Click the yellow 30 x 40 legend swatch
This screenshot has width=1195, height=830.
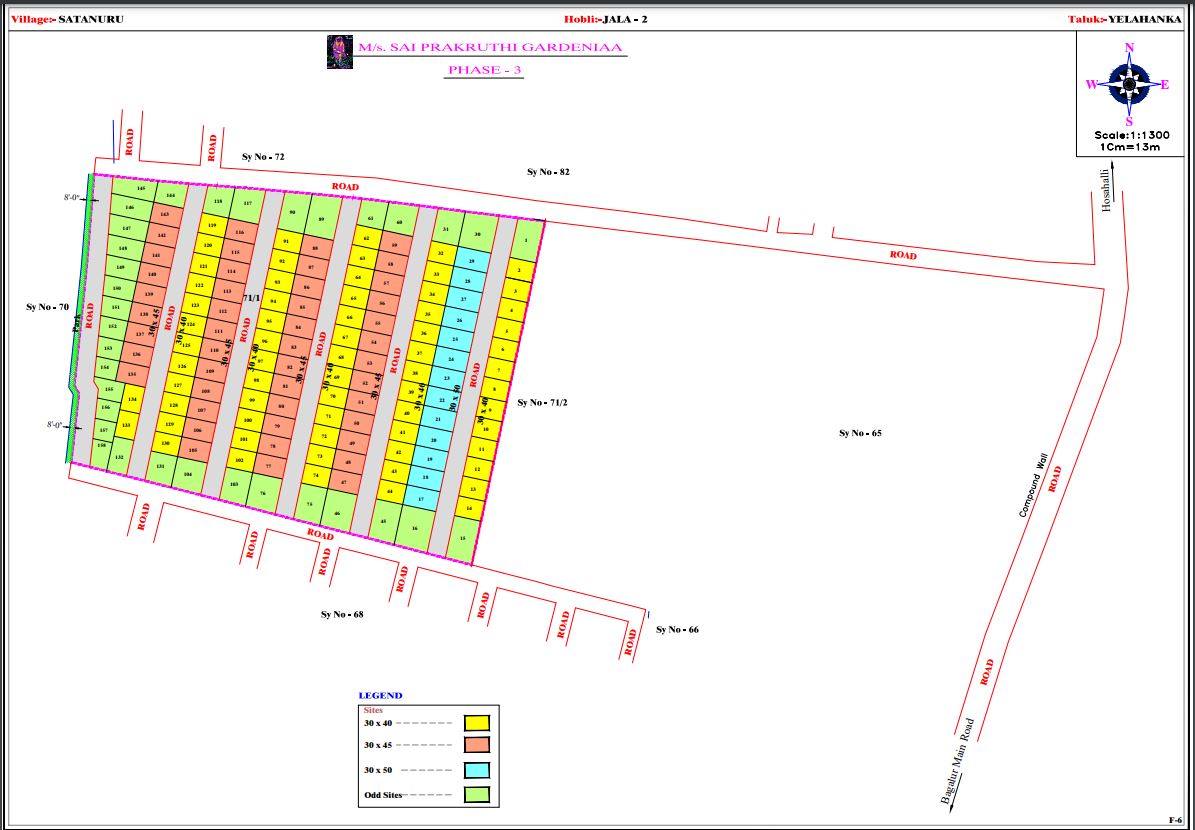click(x=477, y=722)
